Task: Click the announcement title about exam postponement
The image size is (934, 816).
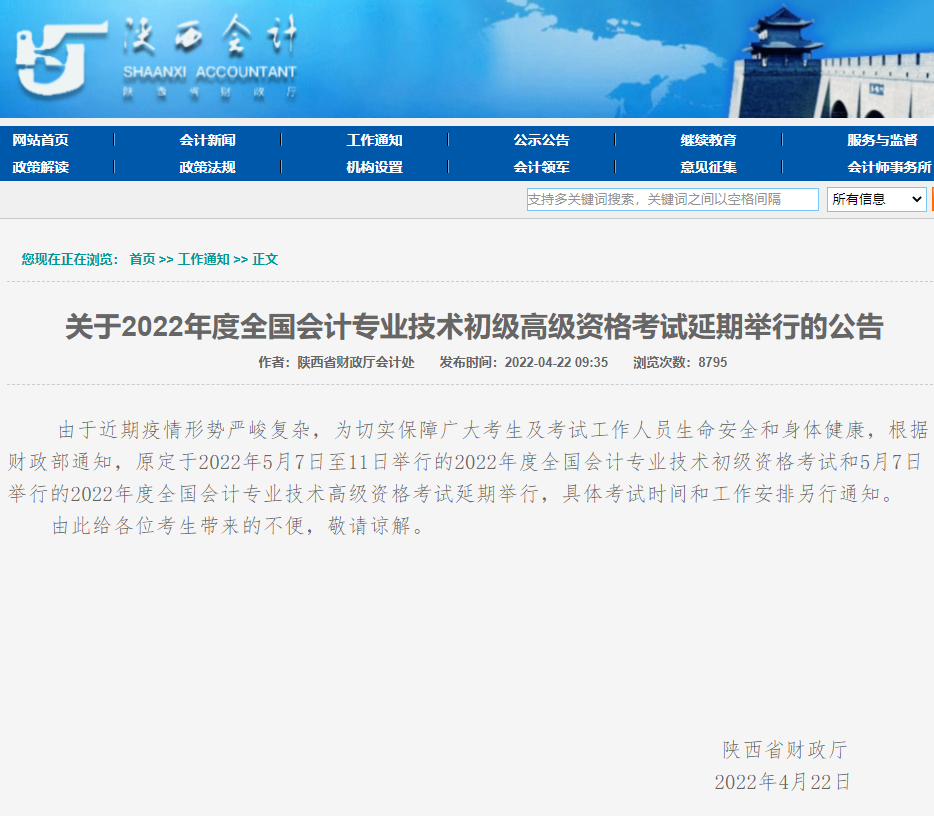Action: pyautogui.click(x=467, y=323)
